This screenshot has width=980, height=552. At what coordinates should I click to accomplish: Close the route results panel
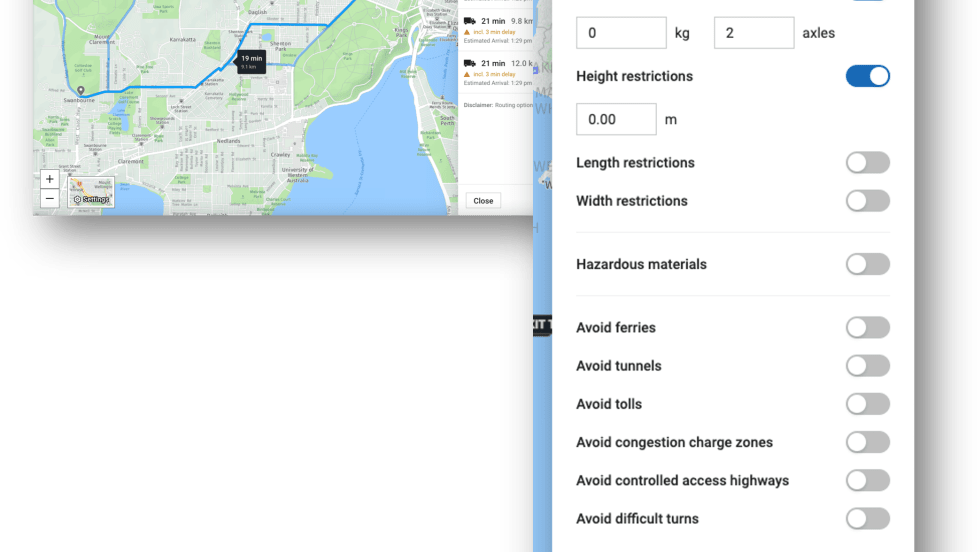(x=483, y=200)
